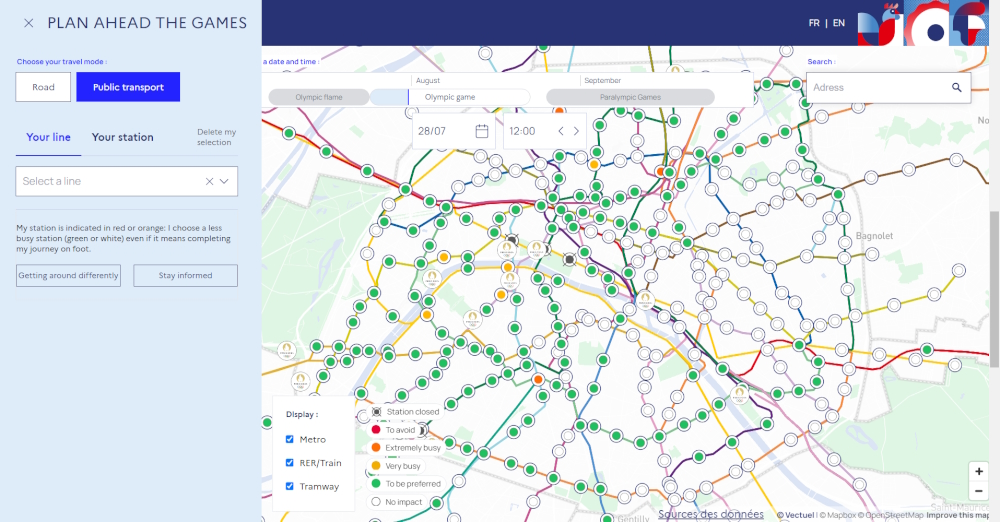Click No impact legend entry
Screen dimensions: 1000x522
coord(397,502)
